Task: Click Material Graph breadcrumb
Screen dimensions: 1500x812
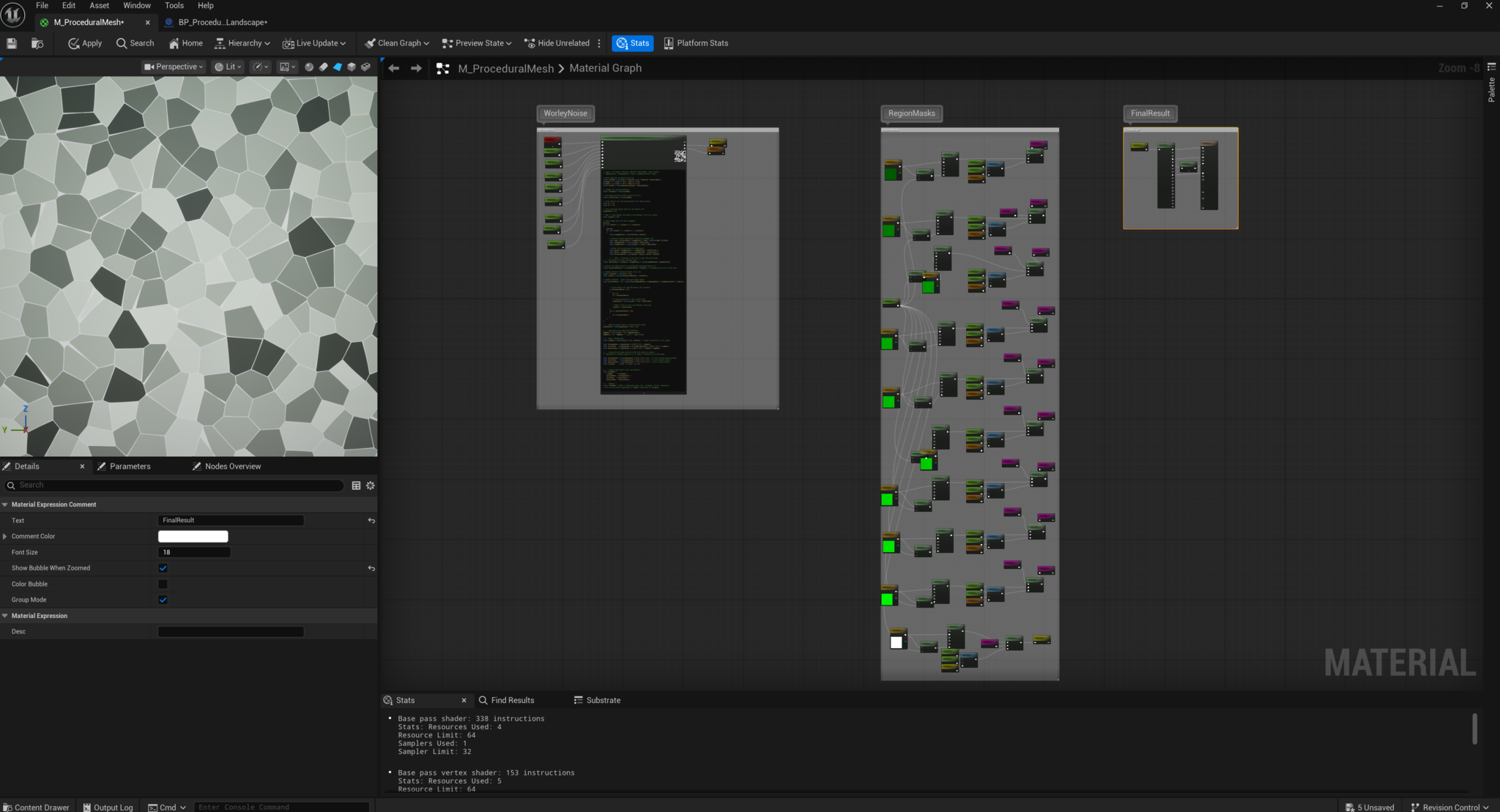Action: [x=605, y=68]
